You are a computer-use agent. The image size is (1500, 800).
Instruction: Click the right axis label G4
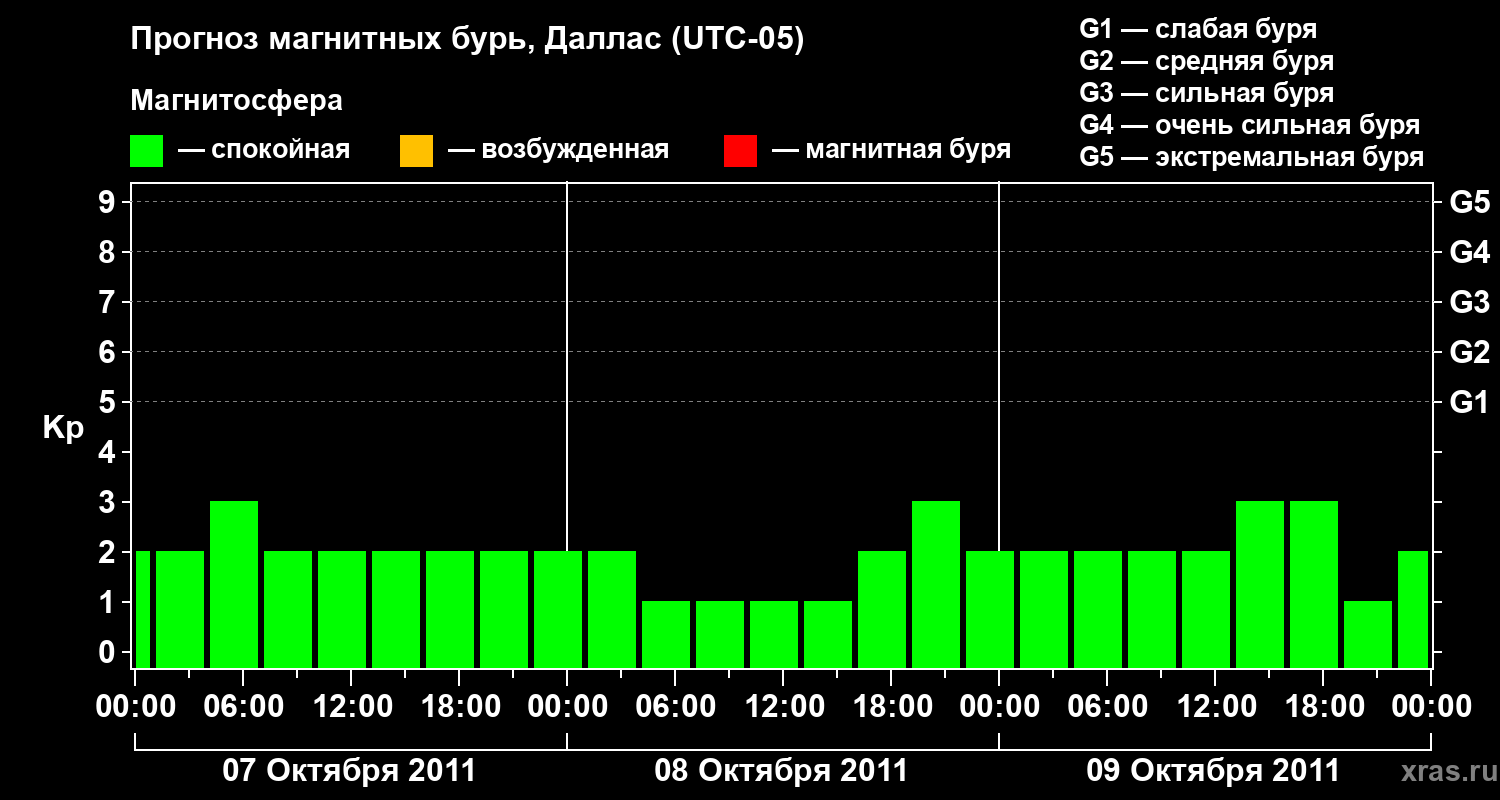(x=1470, y=252)
